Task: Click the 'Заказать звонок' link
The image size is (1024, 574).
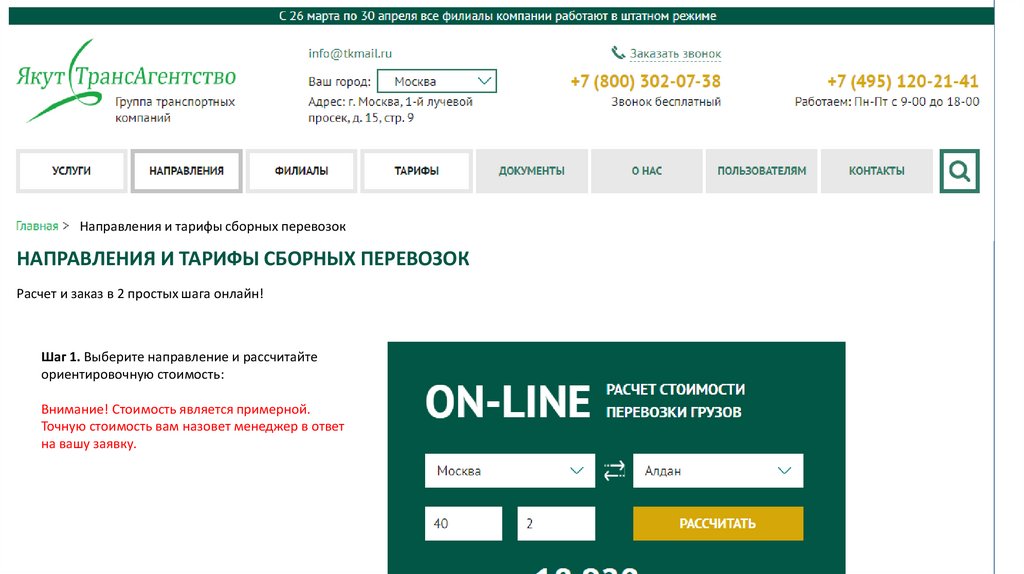Action: pos(675,54)
